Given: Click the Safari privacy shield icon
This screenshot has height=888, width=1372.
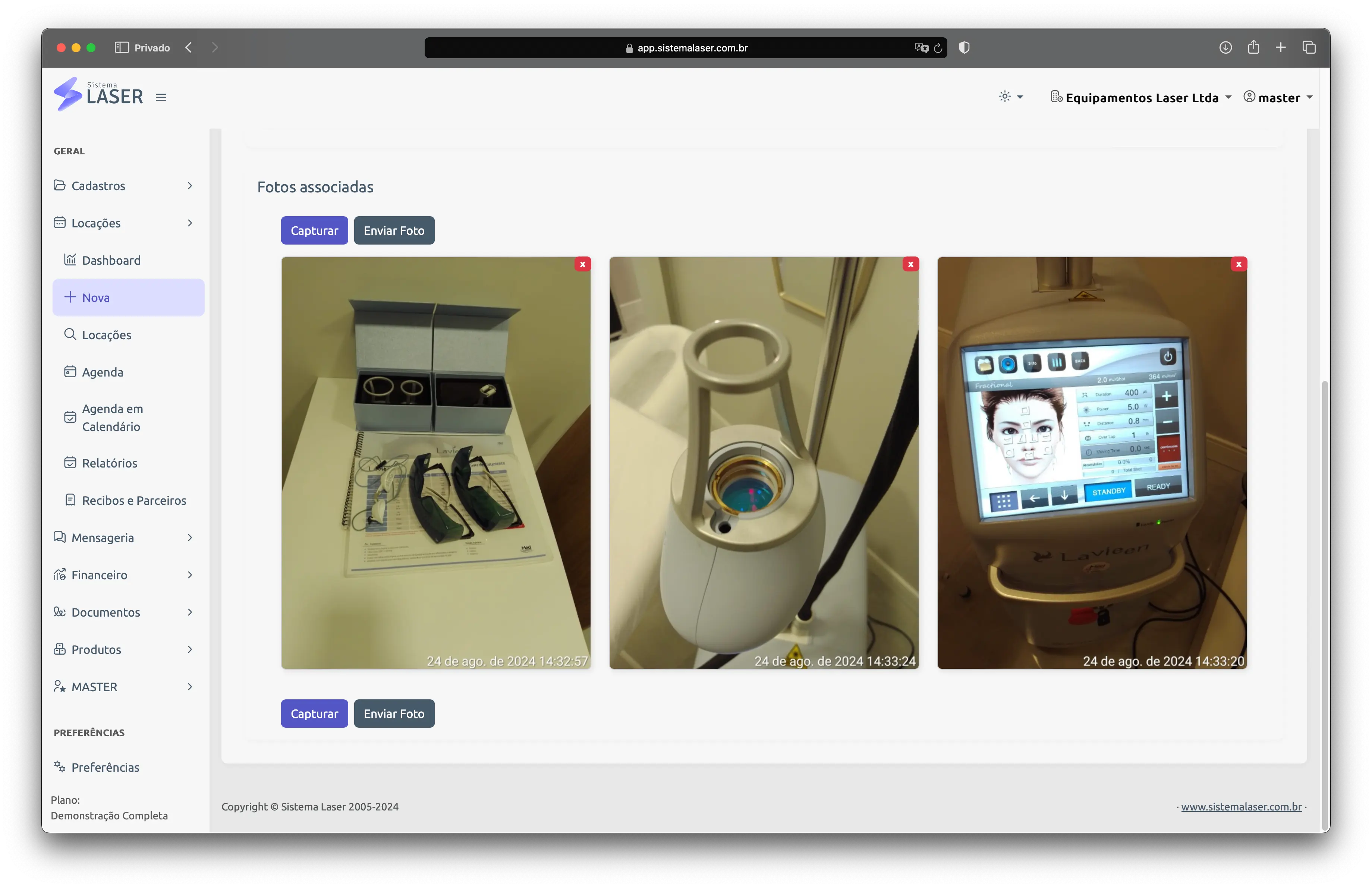Looking at the screenshot, I should click(x=965, y=48).
